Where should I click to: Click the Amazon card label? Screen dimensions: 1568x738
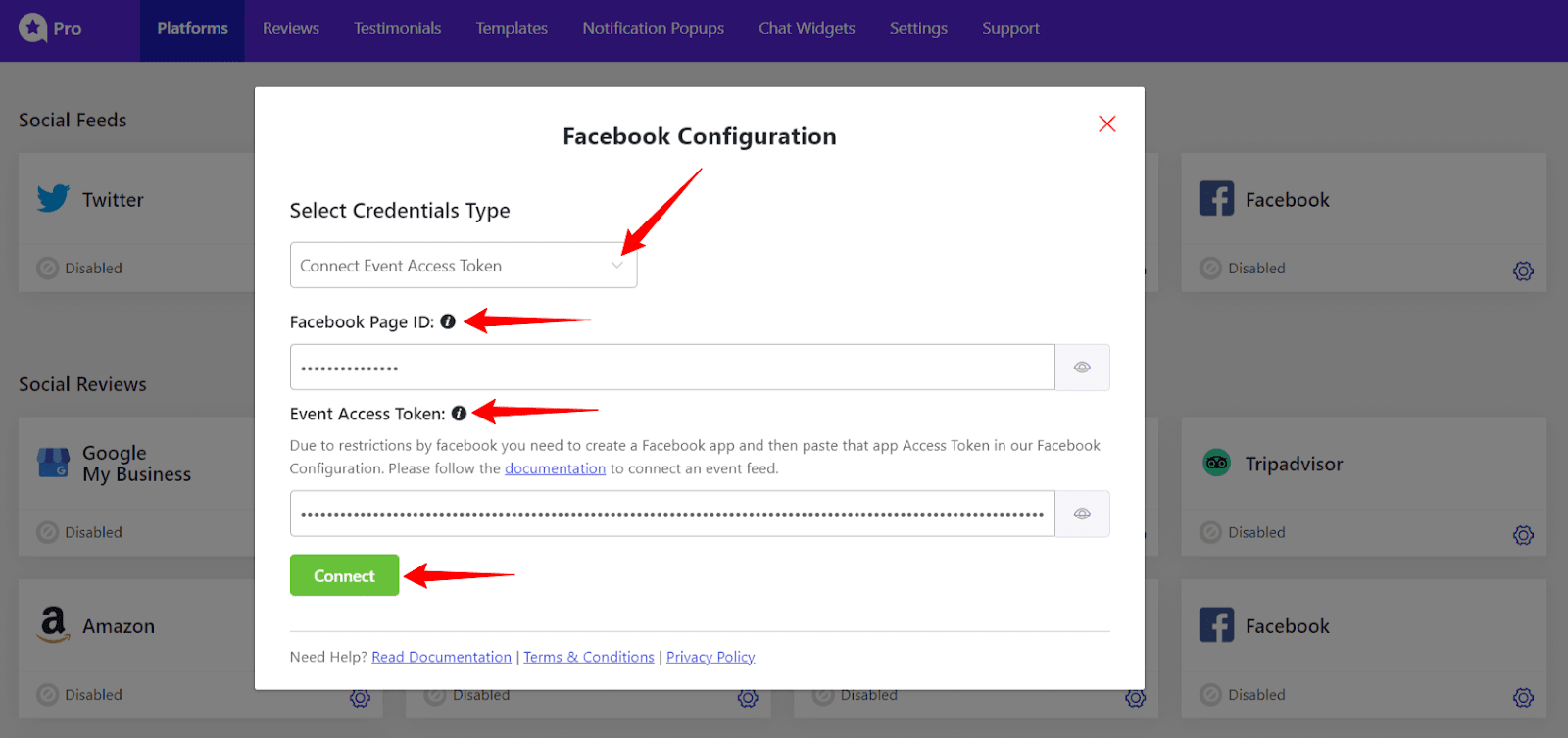coord(119,626)
